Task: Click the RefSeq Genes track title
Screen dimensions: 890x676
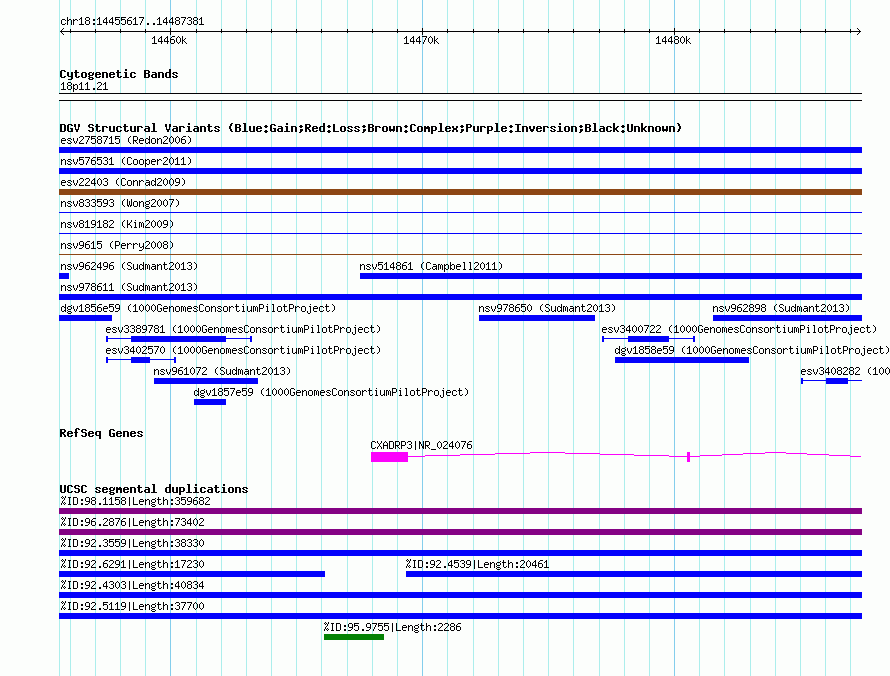Action: tap(101, 433)
